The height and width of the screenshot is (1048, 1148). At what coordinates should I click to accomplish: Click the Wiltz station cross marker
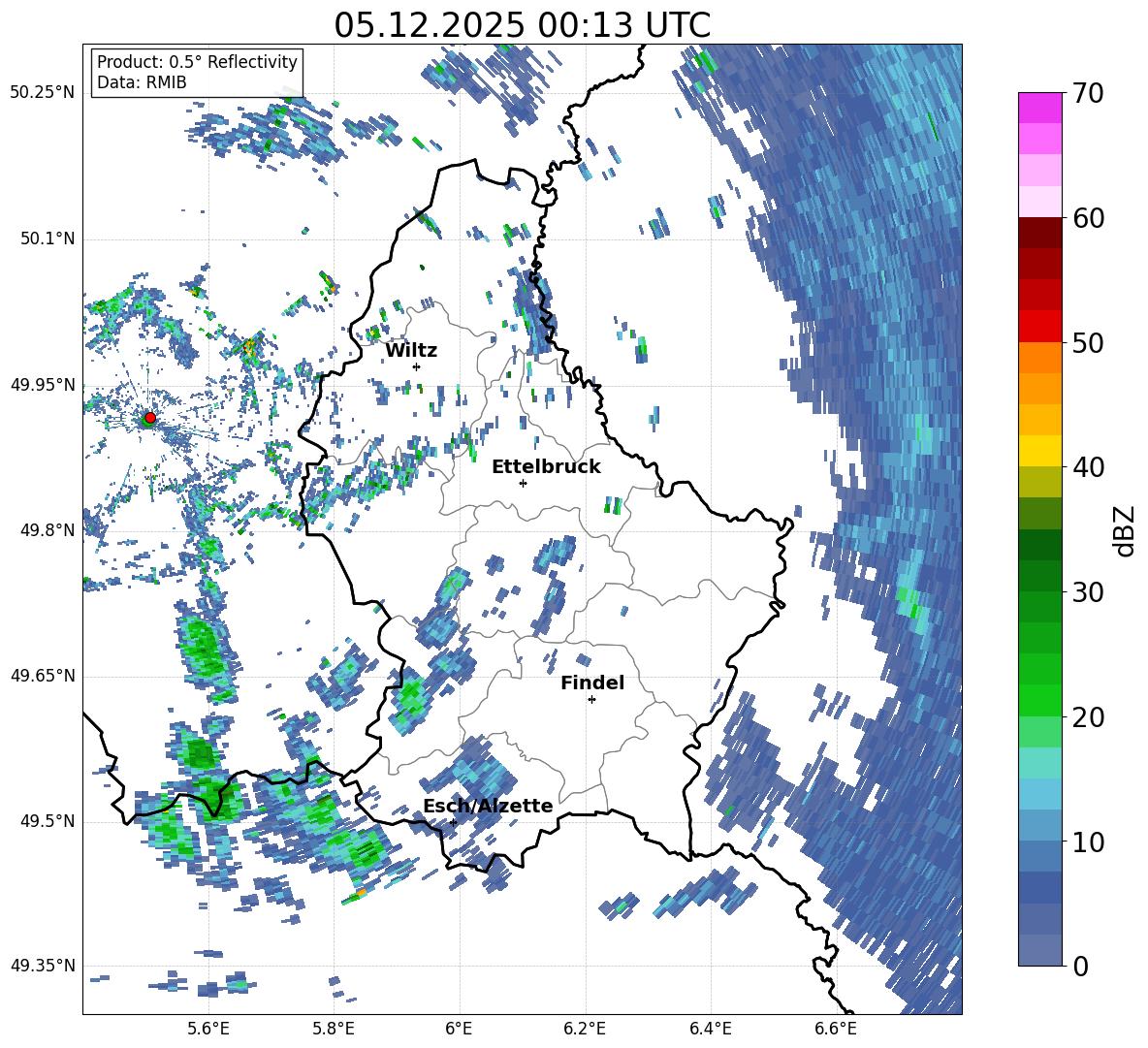[x=417, y=366]
